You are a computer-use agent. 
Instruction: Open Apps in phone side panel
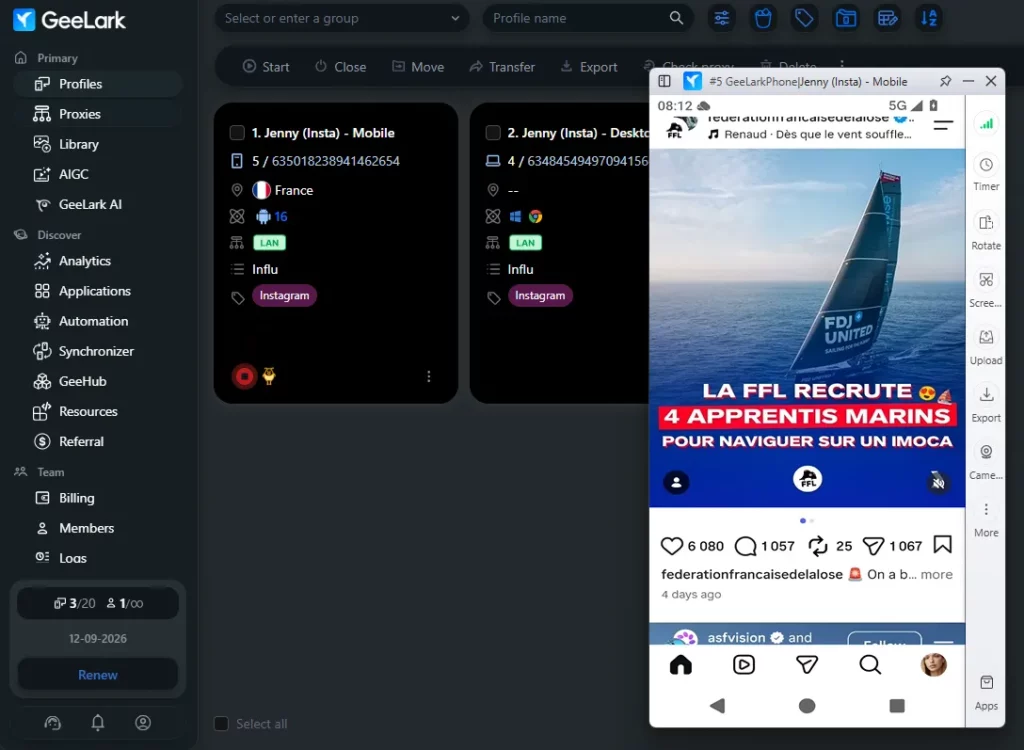[986, 693]
